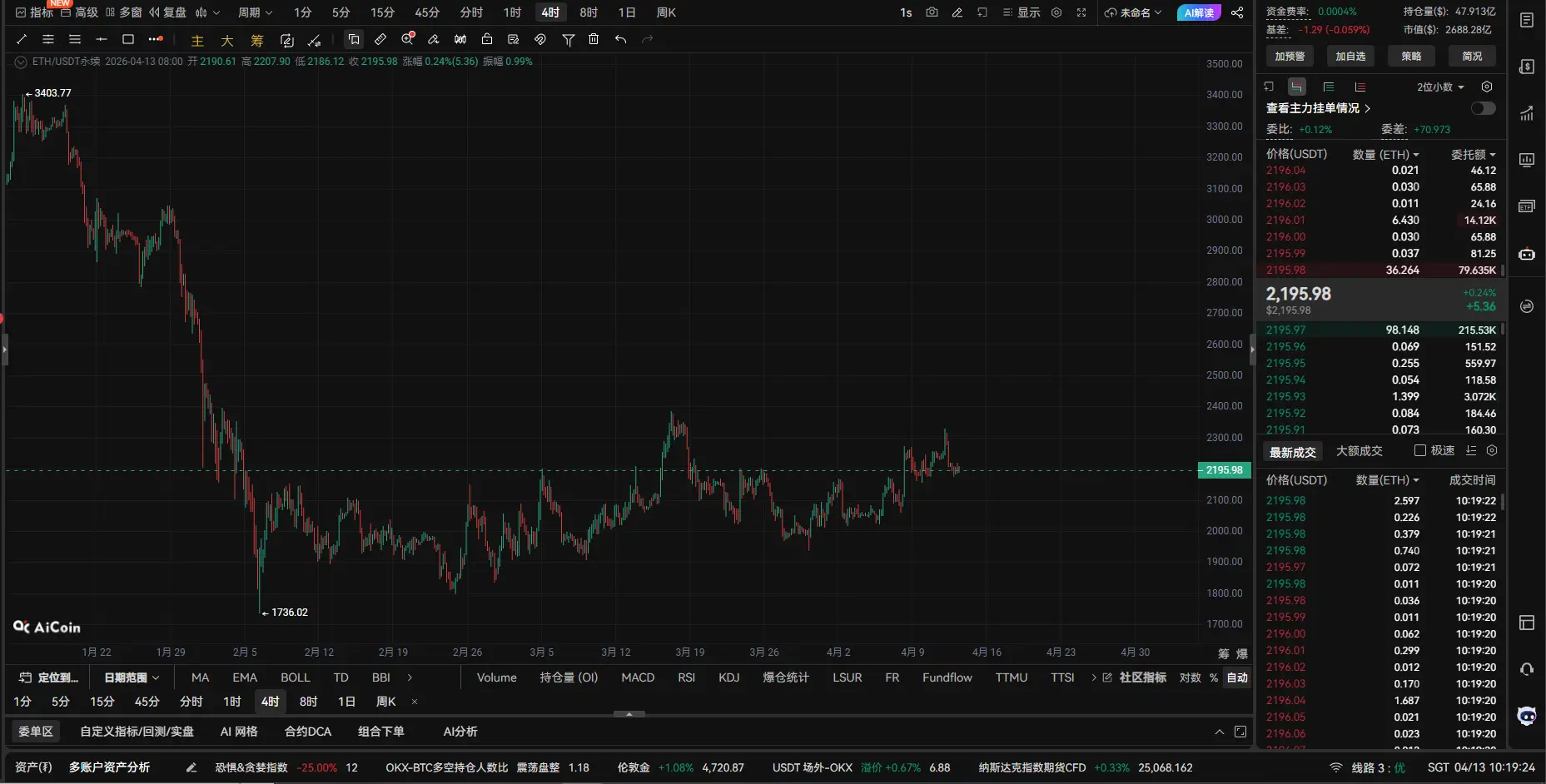This screenshot has height=784, width=1546.
Task: Click the bottom panel resize handle
Action: coord(629,714)
